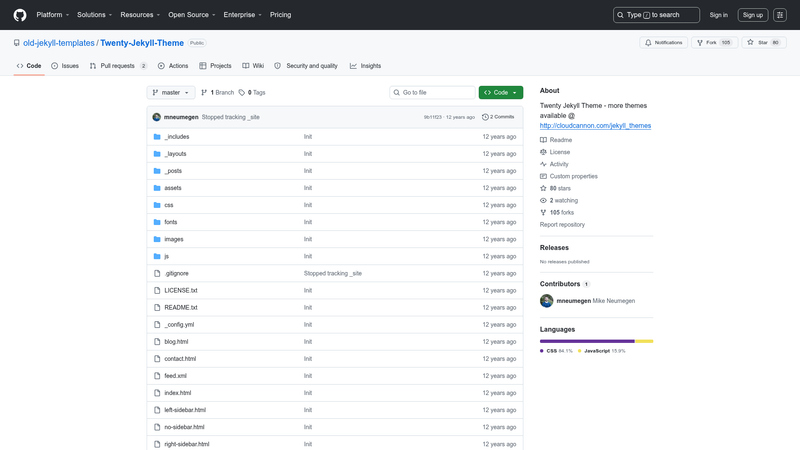Click the Go to file field
Viewport: 800px width, 450px height.
click(x=432, y=92)
